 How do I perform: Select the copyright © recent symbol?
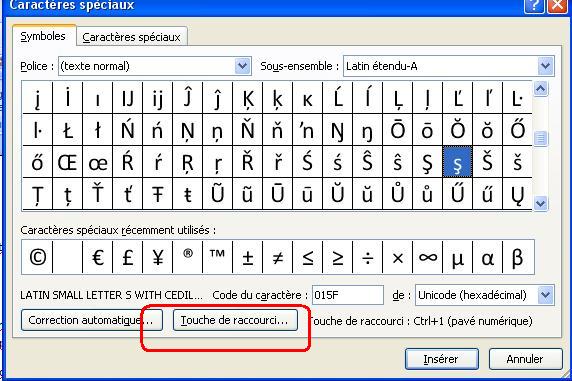click(37, 257)
